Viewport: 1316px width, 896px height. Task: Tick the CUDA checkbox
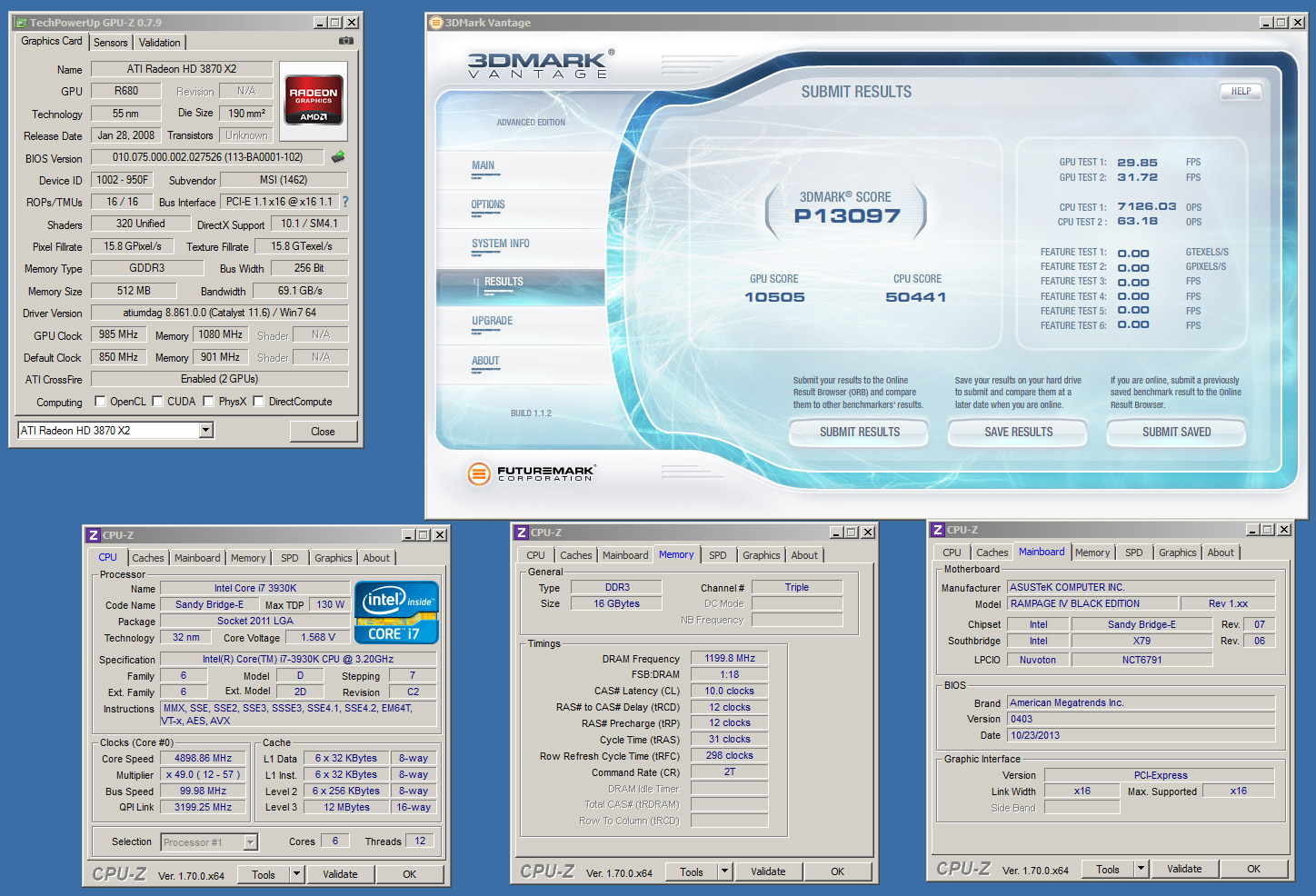tap(157, 402)
